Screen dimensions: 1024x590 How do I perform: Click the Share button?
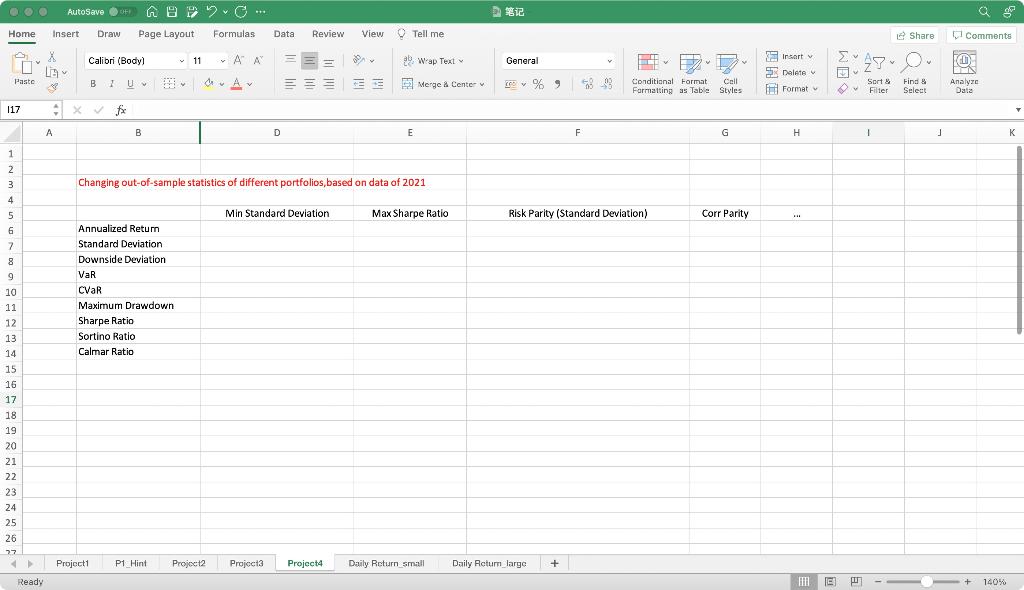click(x=915, y=35)
